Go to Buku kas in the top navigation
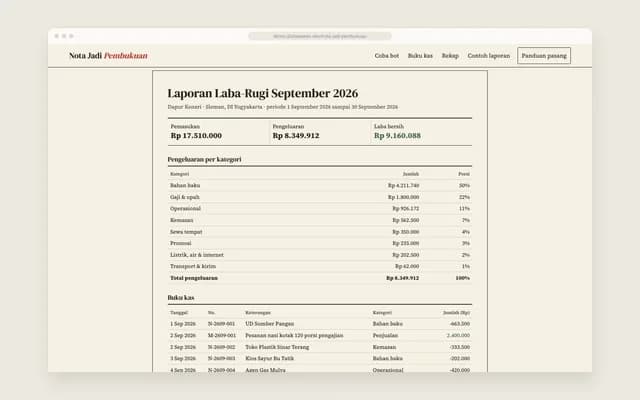Viewport: 640px width, 400px height. click(420, 56)
